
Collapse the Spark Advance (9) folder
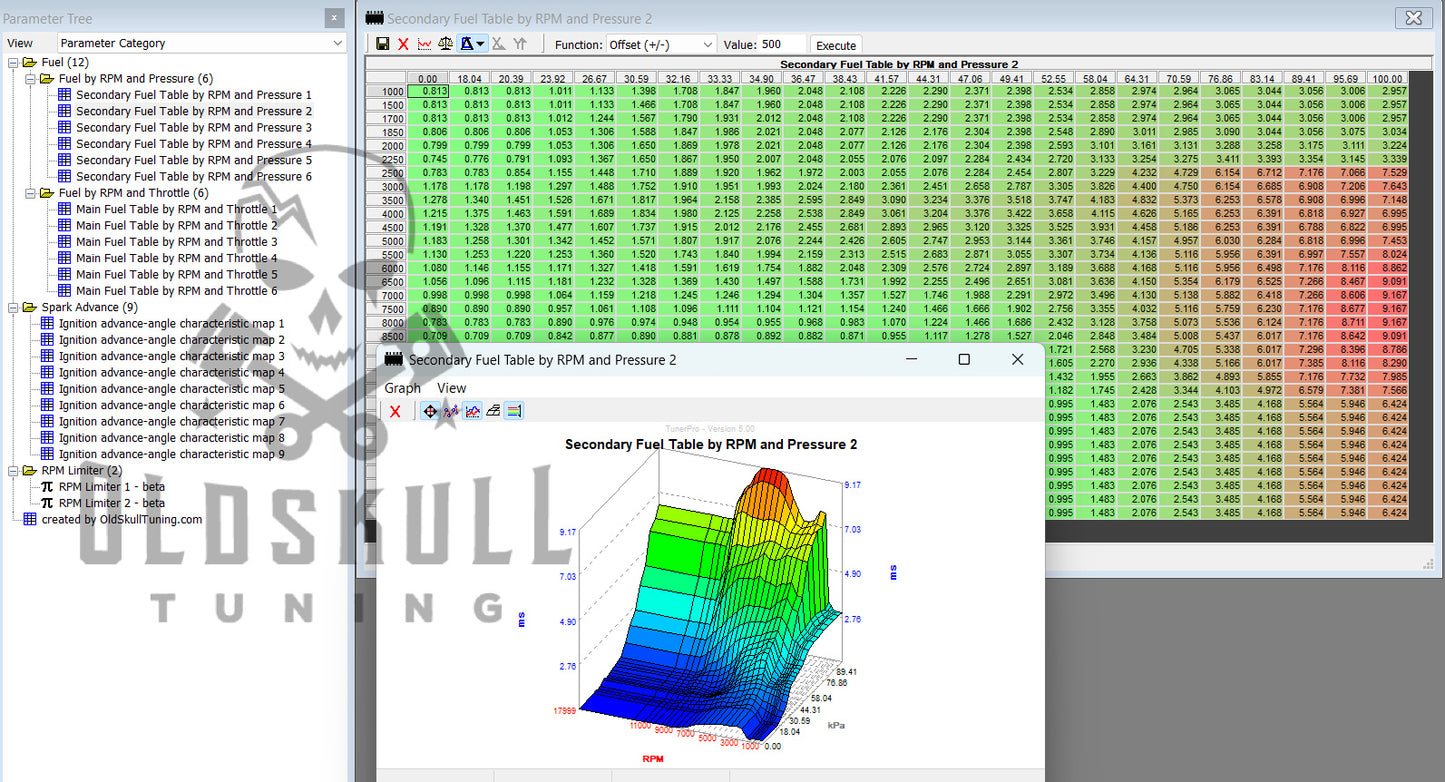click(14, 307)
